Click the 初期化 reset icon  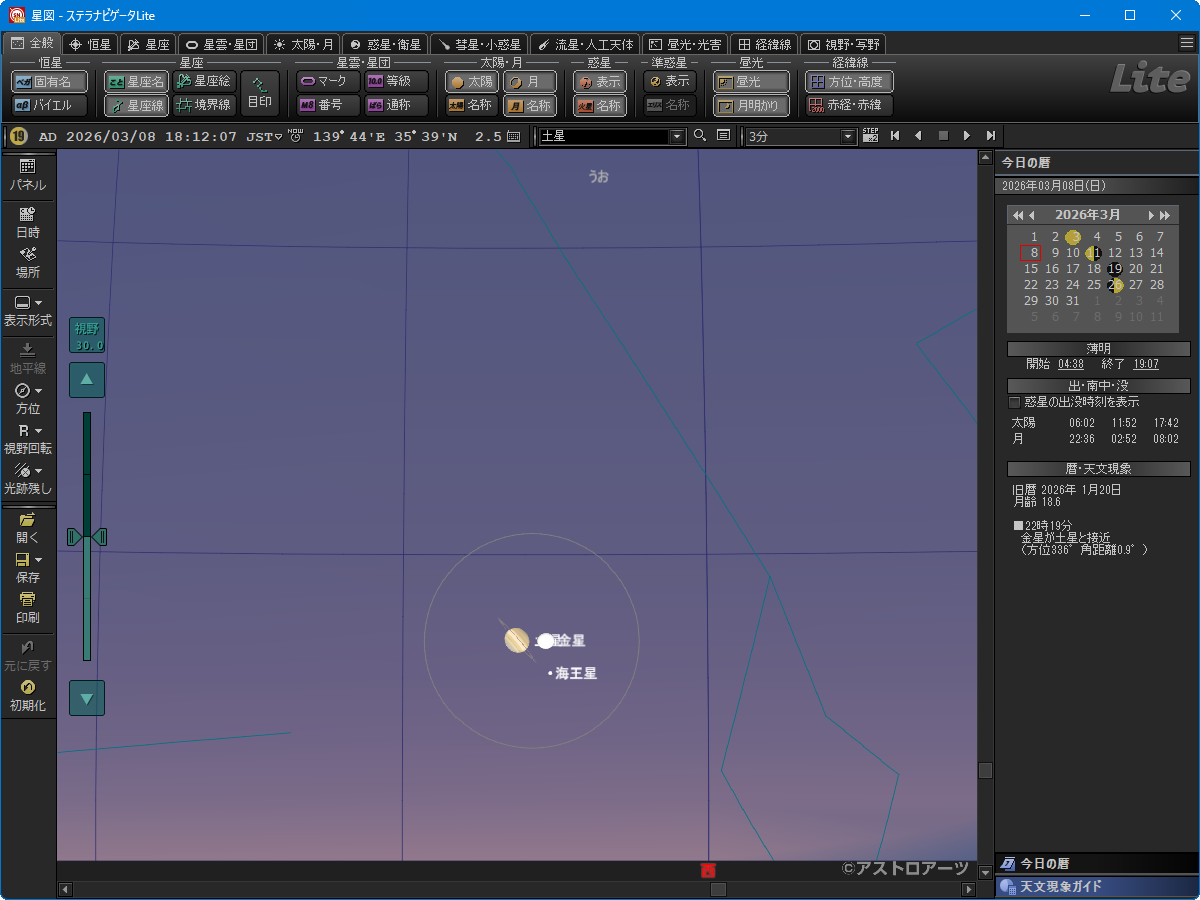(x=27, y=694)
